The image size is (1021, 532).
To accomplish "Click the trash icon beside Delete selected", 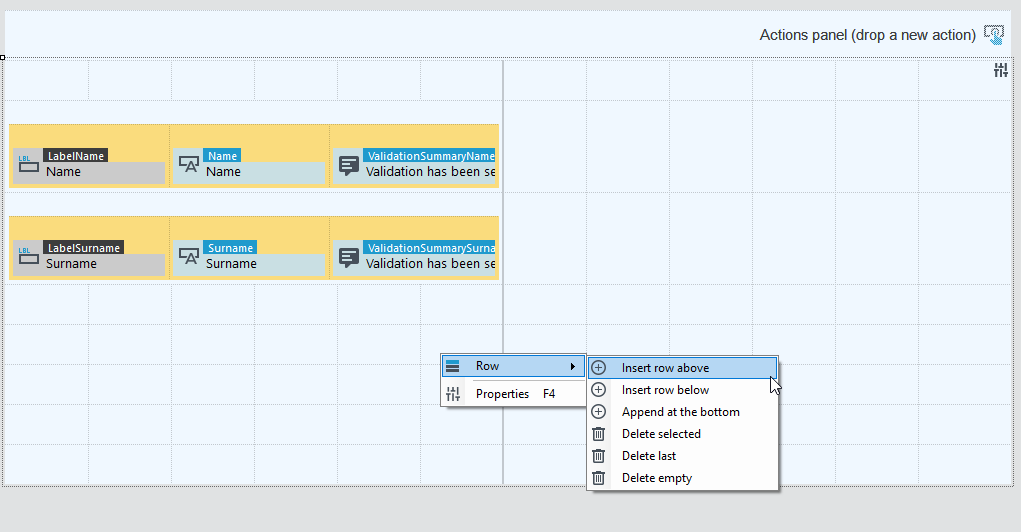I will click(x=598, y=434).
